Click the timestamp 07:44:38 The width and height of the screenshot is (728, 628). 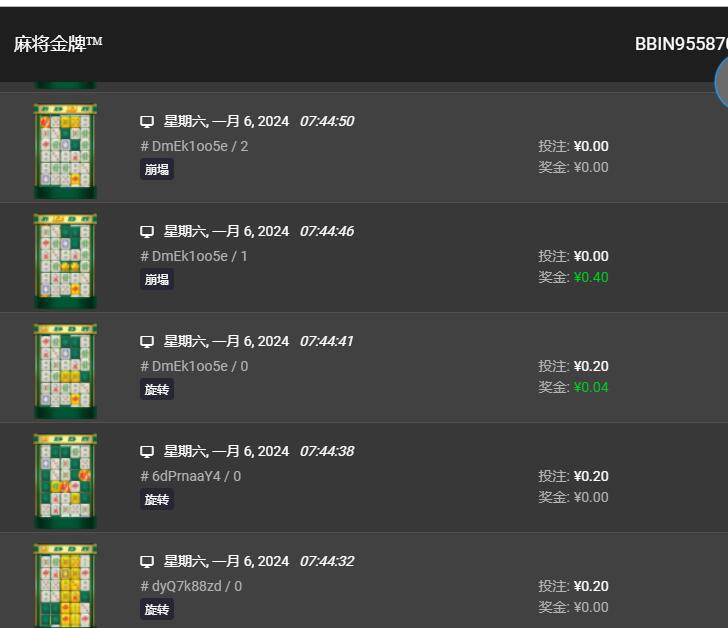[x=327, y=451]
